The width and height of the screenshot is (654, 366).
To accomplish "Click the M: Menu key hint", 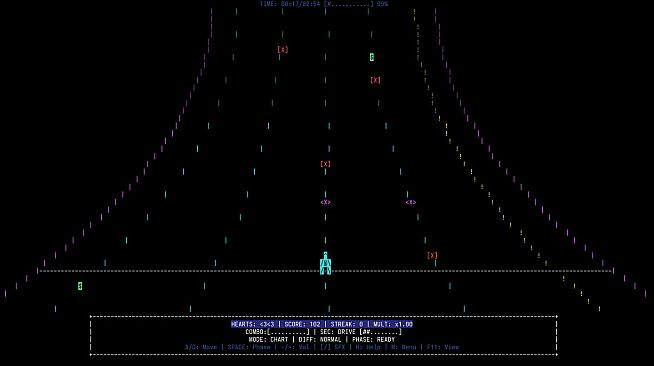I will click(404, 347).
